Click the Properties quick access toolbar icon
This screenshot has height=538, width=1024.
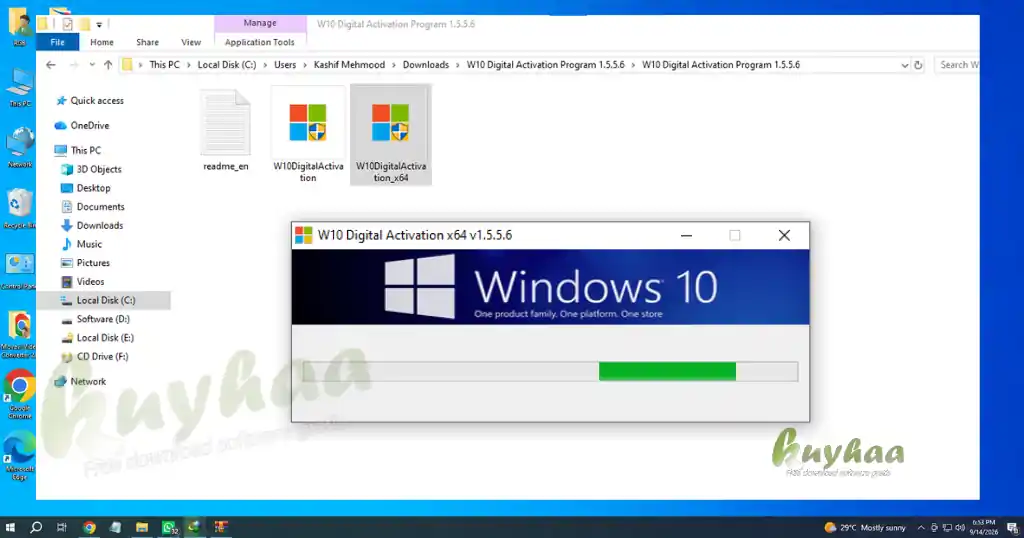point(67,24)
